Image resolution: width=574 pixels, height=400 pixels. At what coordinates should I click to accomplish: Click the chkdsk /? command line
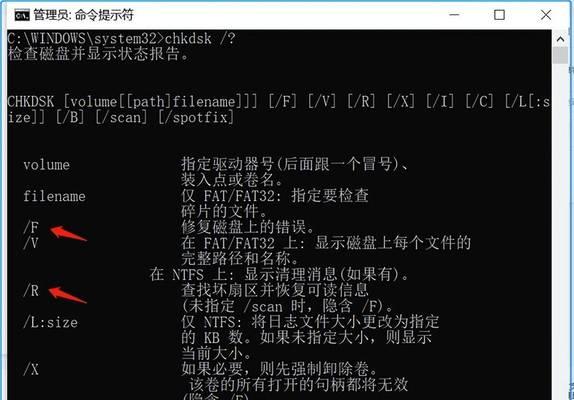tap(122, 38)
